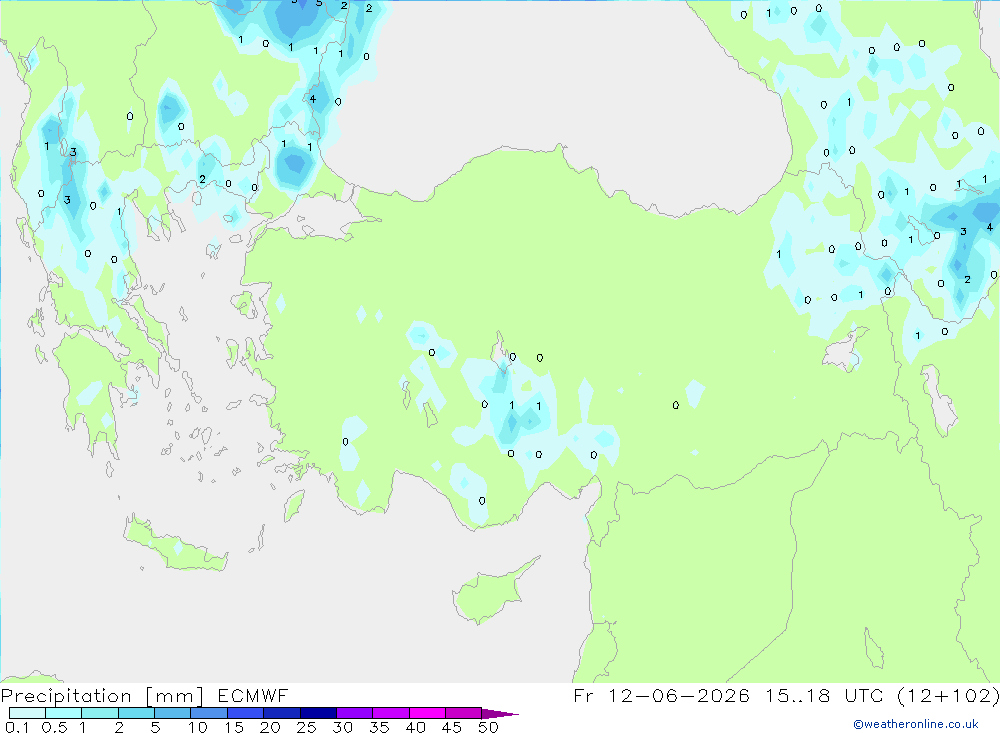The image size is (1000, 733).
Task: Select the 2–5 mm legend color box
Action: (136, 713)
